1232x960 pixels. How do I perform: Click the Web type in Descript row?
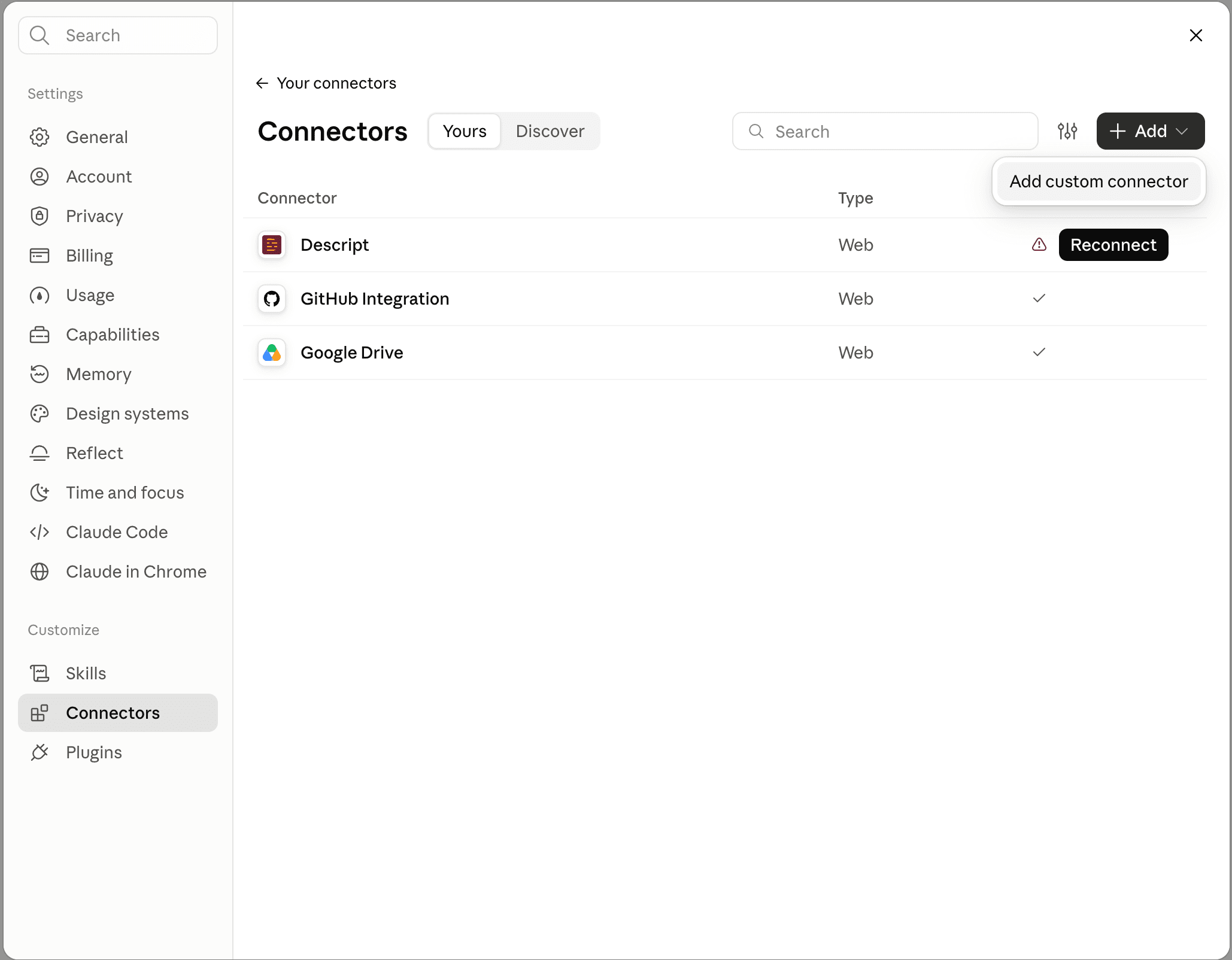pos(855,245)
